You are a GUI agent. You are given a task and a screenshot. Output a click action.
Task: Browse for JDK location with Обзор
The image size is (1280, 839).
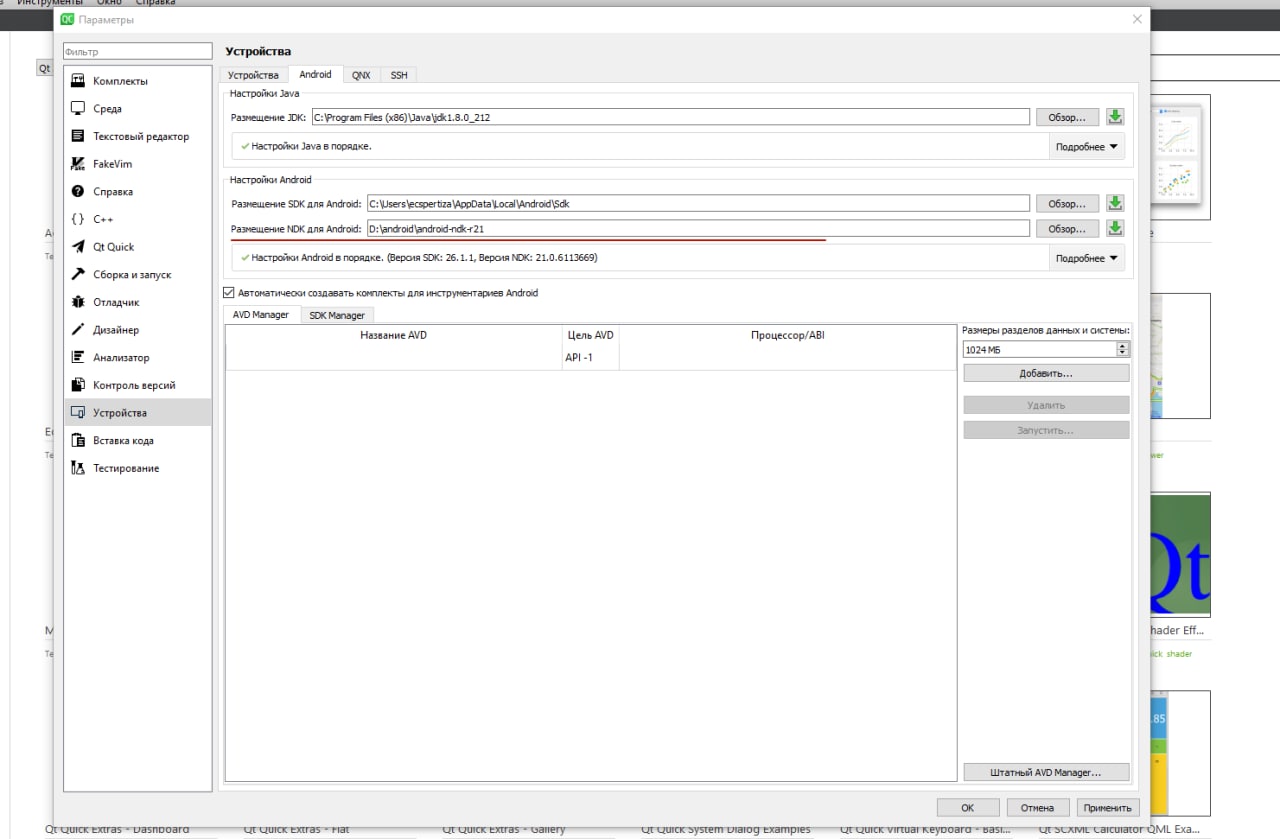tap(1067, 117)
